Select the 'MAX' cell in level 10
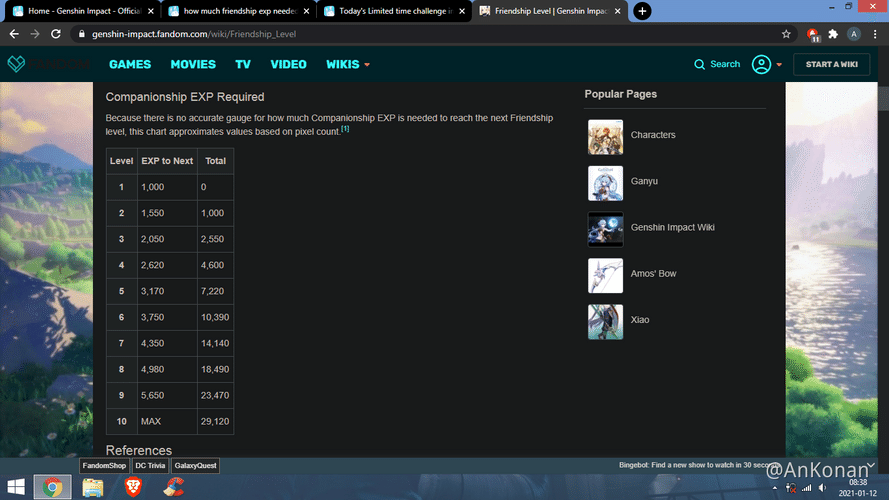This screenshot has width=889, height=500. point(167,421)
